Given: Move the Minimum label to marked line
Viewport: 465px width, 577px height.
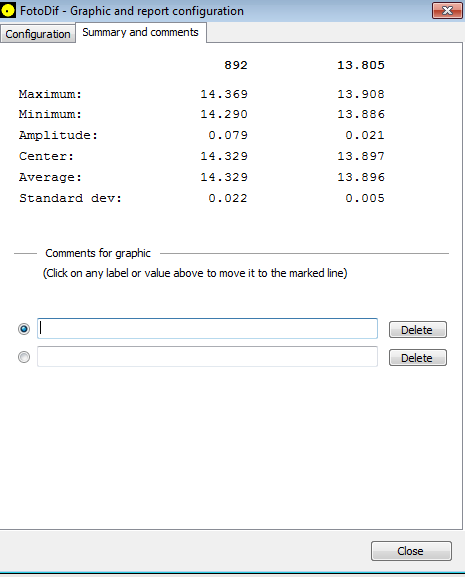Looking at the screenshot, I should (50, 114).
